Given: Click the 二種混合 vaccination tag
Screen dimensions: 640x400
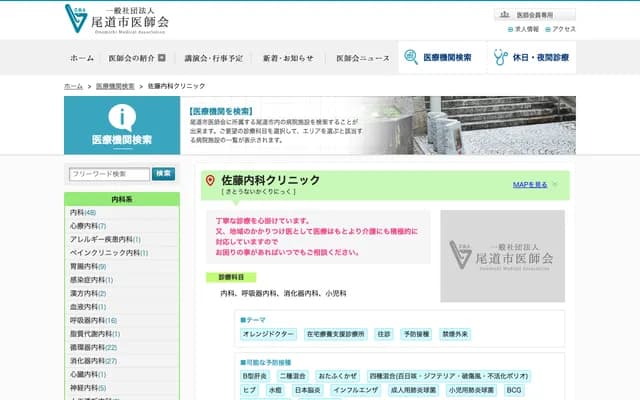Looking at the screenshot, I should point(293,376).
